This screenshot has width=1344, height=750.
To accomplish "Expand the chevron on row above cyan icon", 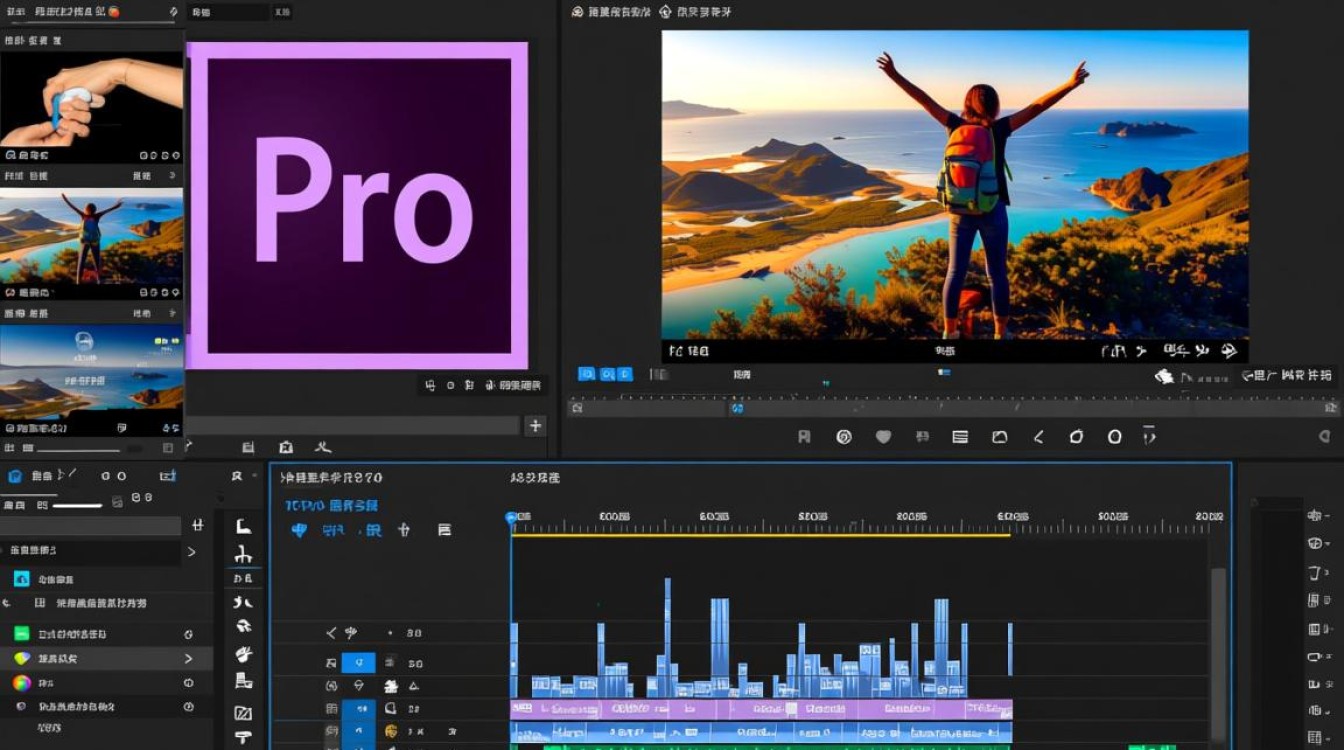I will [191, 552].
